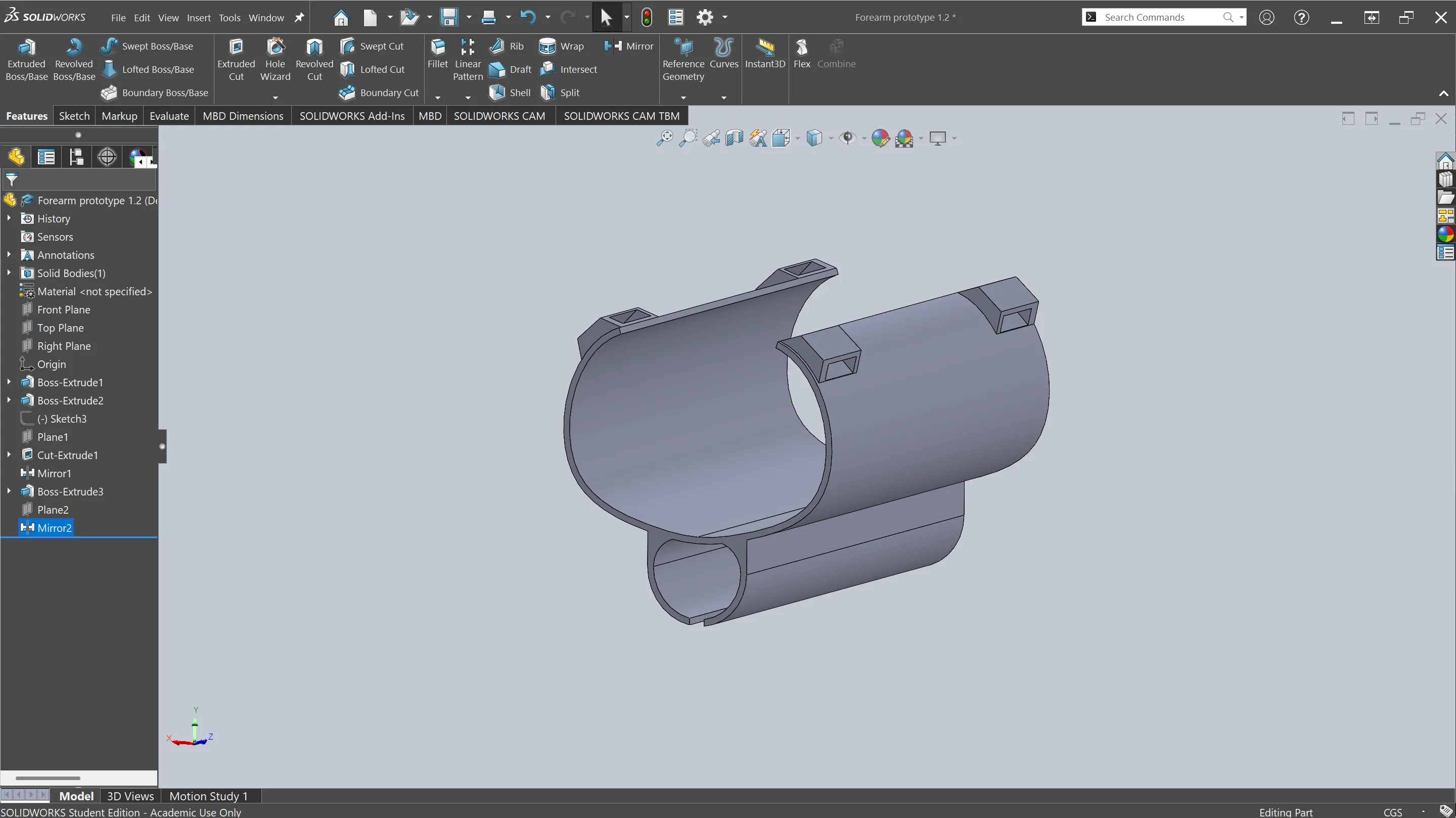This screenshot has height=818, width=1456.
Task: Open the Curves tool
Action: point(723,53)
